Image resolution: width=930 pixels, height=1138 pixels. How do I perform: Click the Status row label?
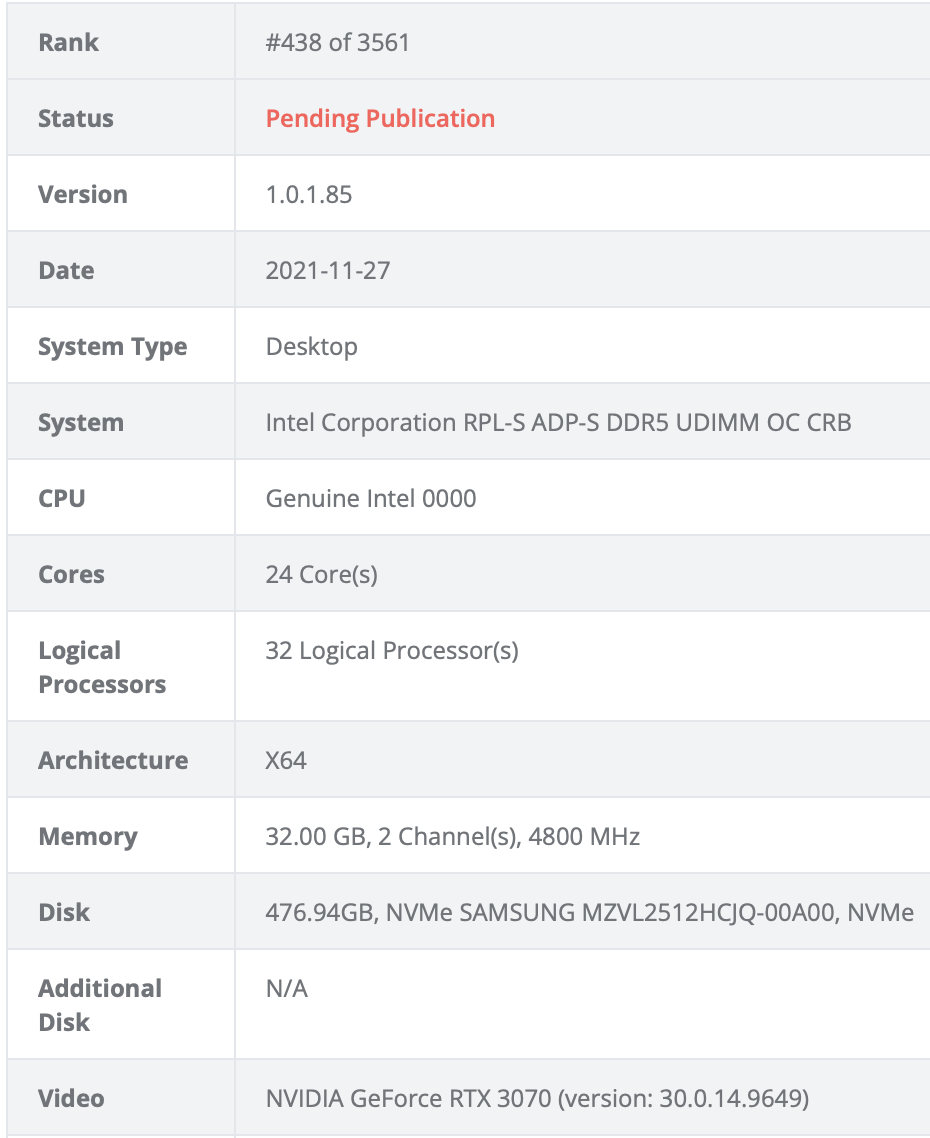(76, 118)
